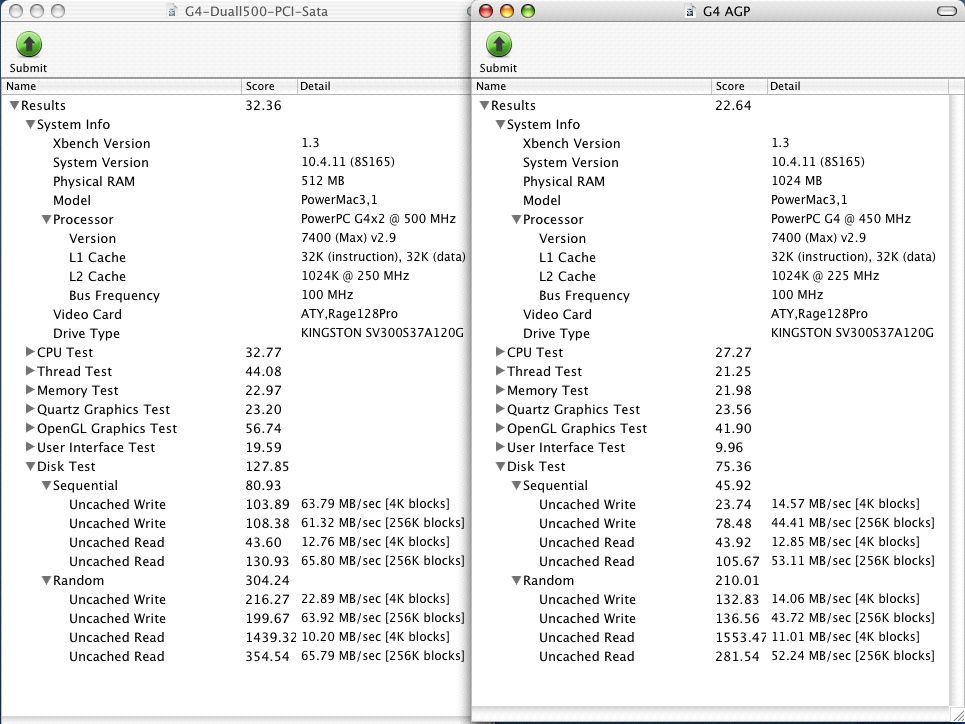
Task: Select Bus Frequency row in G4 AGP window
Action: tap(711, 296)
